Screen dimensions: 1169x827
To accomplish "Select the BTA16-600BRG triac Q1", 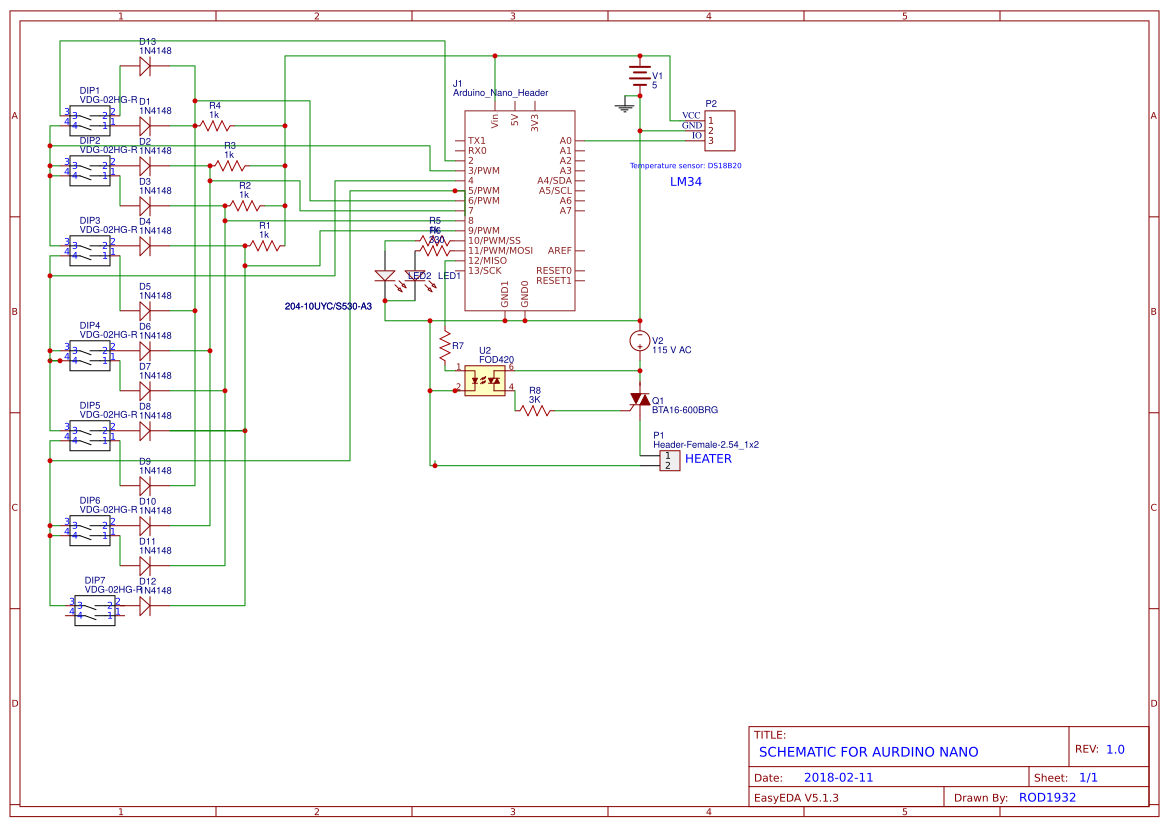I will (641, 399).
